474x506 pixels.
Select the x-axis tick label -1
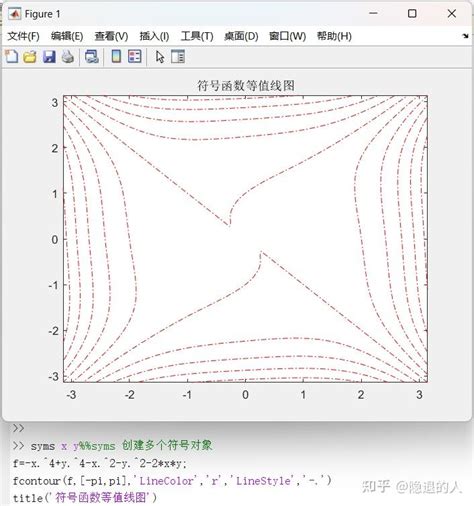pos(187,395)
